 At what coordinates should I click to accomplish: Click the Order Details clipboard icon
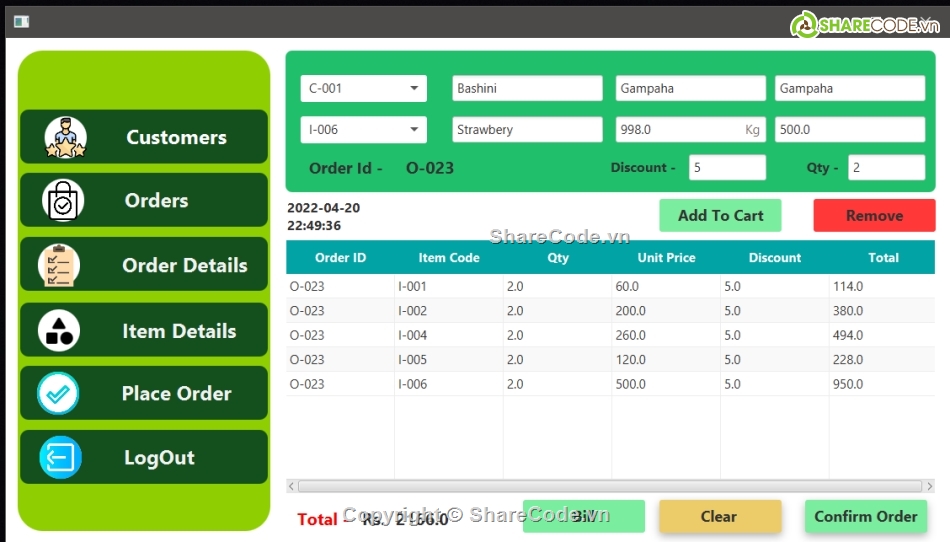[59, 265]
